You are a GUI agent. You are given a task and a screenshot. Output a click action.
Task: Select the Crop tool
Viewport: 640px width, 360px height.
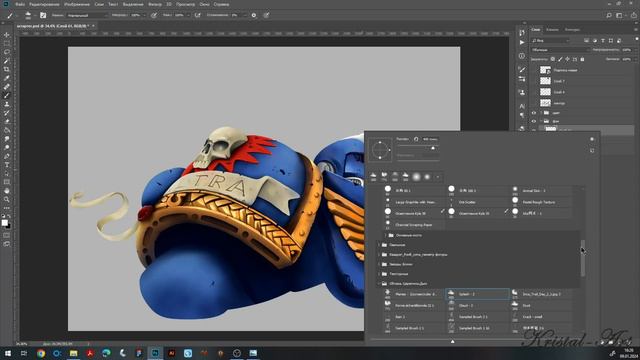click(7, 69)
